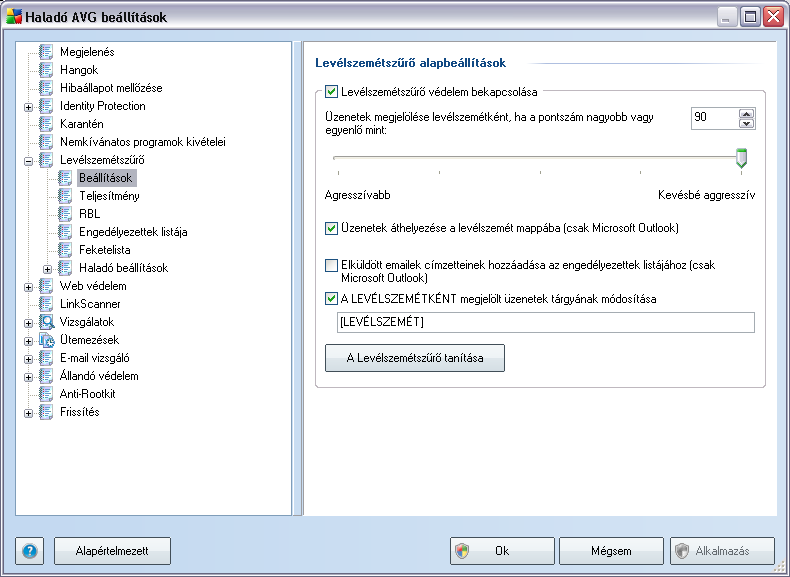Disable Levélszemétszűrő védelem bekapcsolása checkbox
790x577 pixels.
click(x=331, y=92)
